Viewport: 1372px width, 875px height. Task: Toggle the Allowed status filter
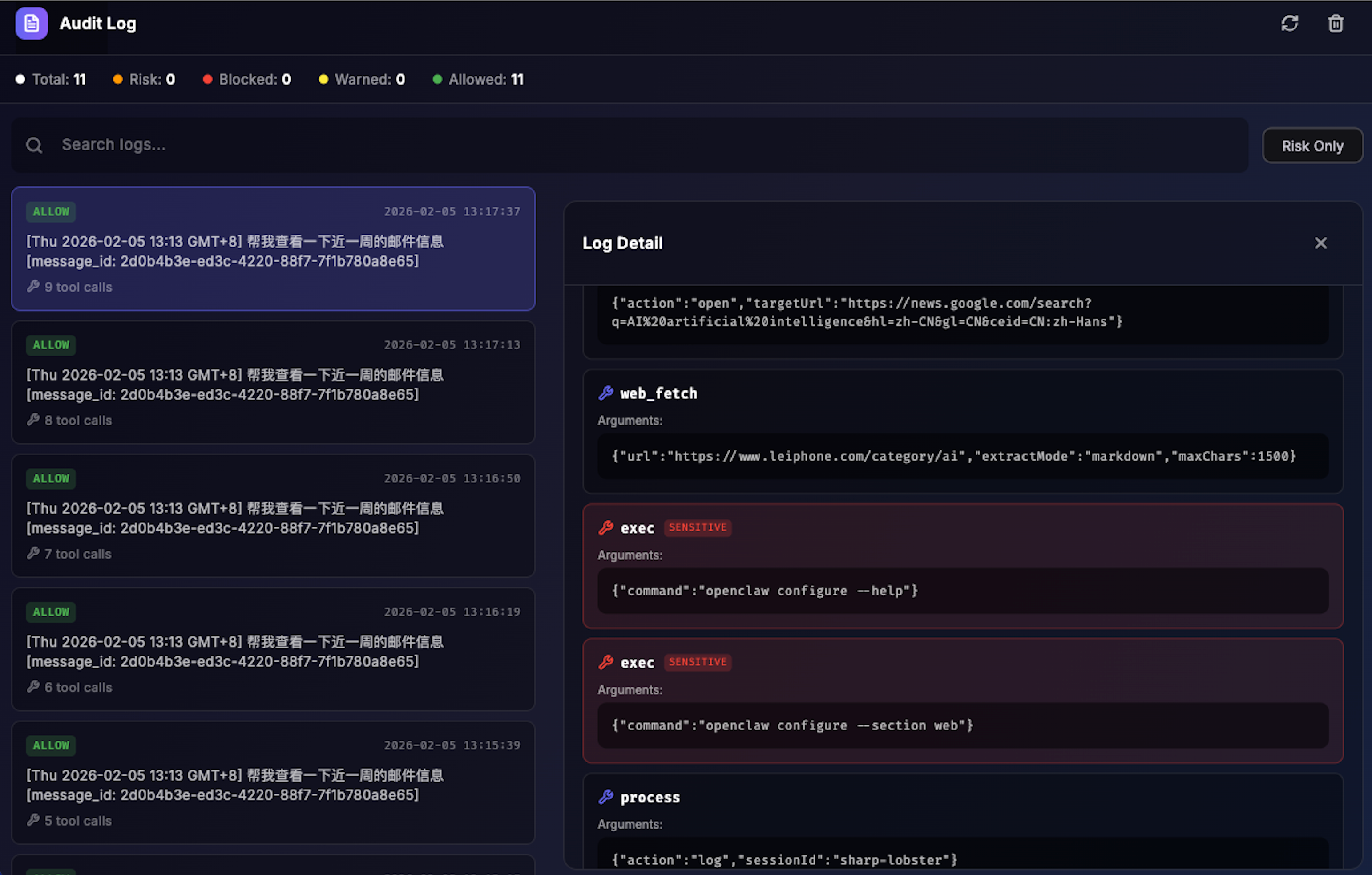tap(477, 79)
